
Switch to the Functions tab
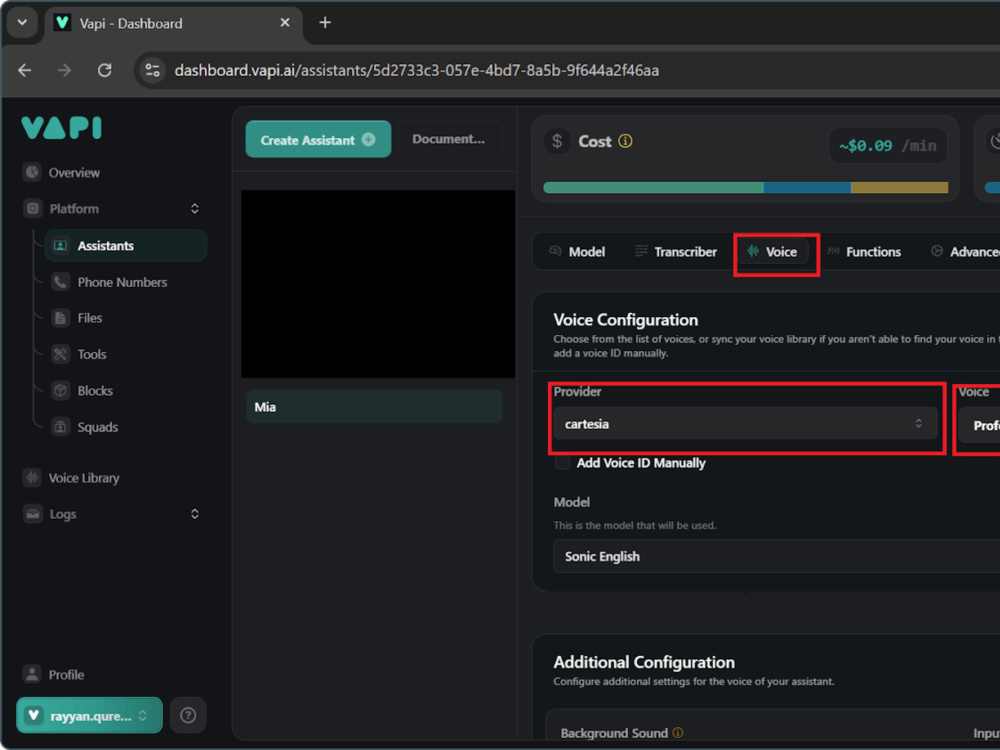(864, 252)
